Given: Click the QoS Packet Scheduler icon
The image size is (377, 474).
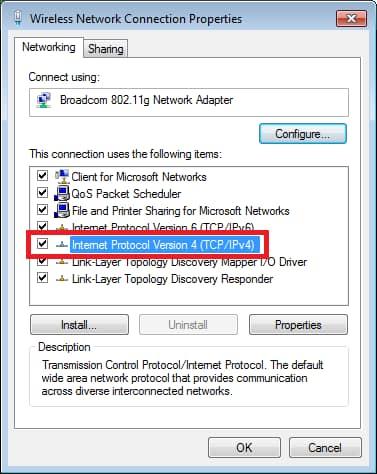Looking at the screenshot, I should click(x=62, y=193).
